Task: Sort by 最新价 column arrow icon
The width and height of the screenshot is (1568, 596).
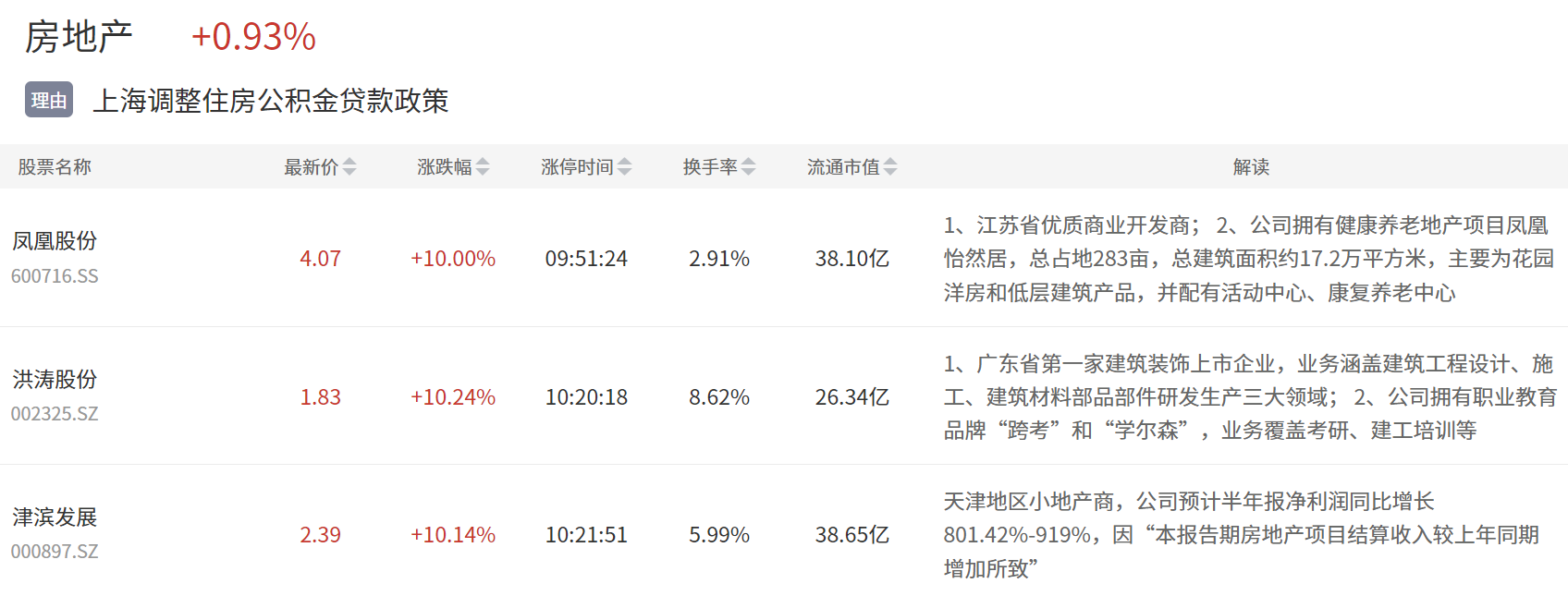Action: (x=349, y=167)
